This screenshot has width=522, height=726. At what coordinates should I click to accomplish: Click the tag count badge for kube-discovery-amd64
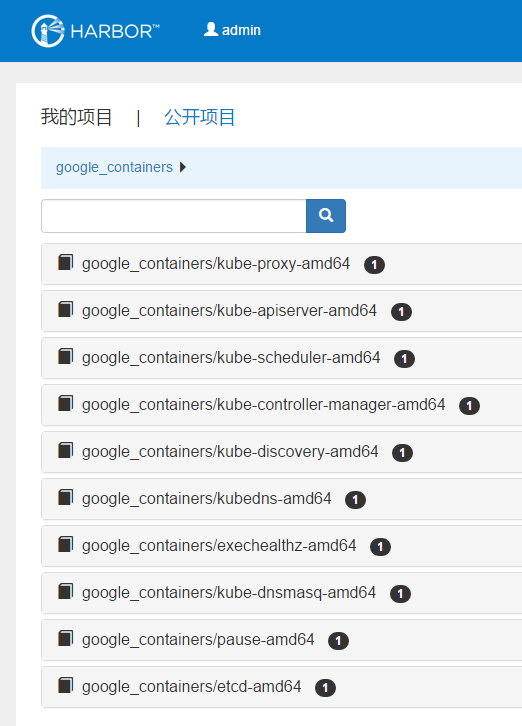403,453
